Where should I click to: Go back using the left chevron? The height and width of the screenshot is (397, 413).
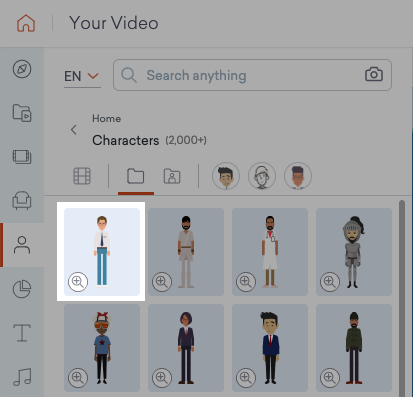(74, 130)
